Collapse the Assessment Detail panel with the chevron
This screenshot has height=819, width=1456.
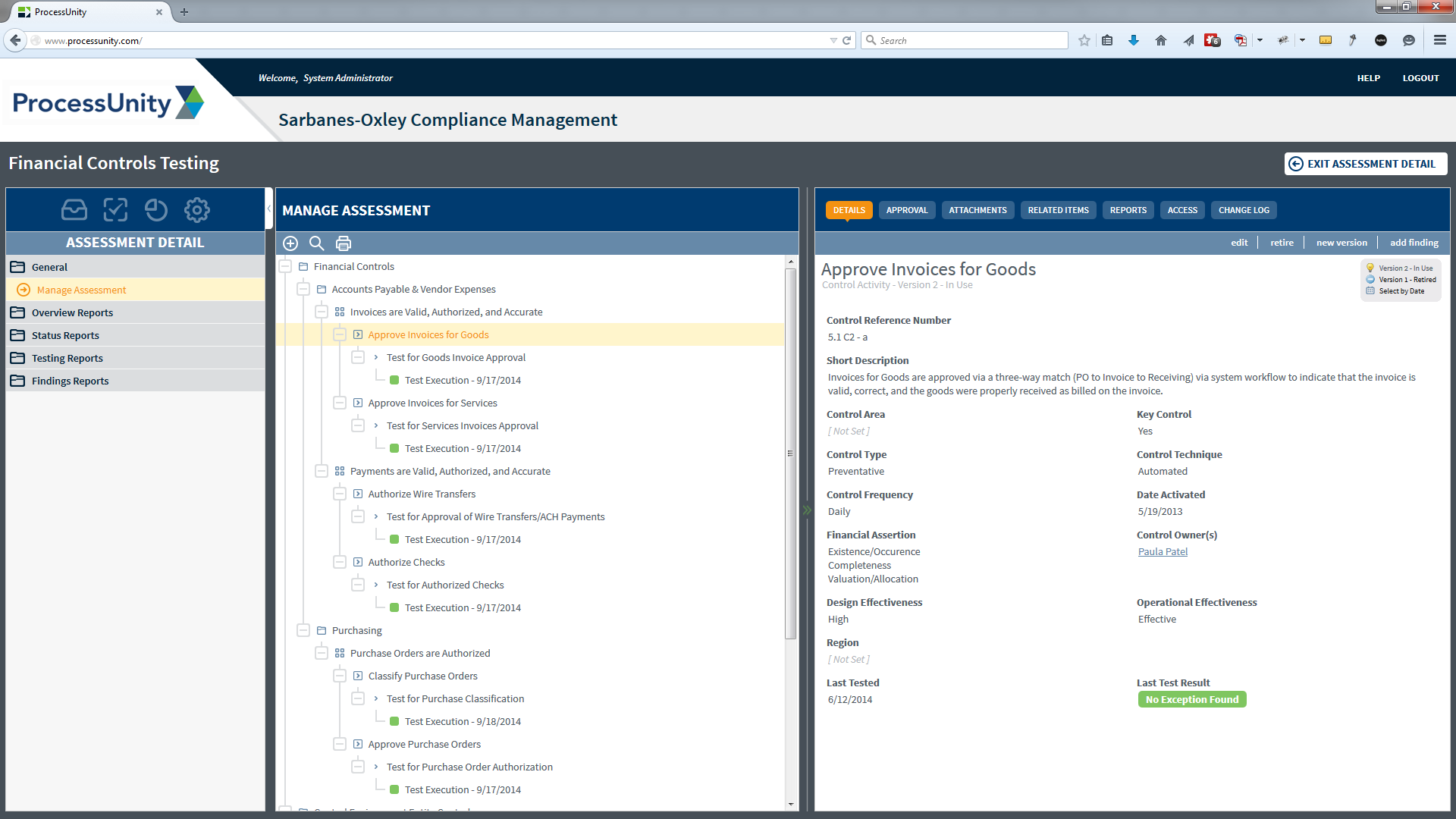269,207
